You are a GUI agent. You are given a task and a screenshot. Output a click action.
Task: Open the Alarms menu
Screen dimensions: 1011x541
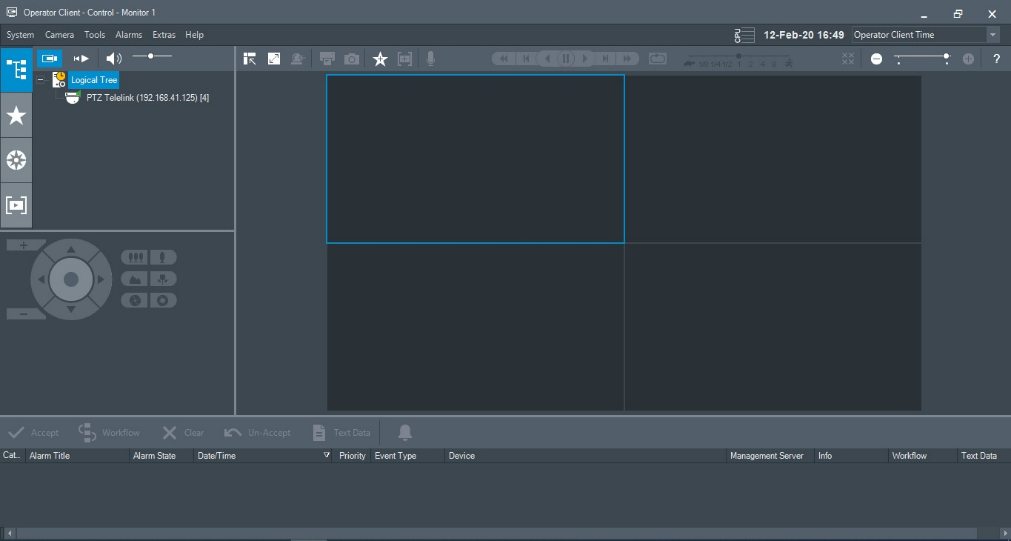pos(129,35)
